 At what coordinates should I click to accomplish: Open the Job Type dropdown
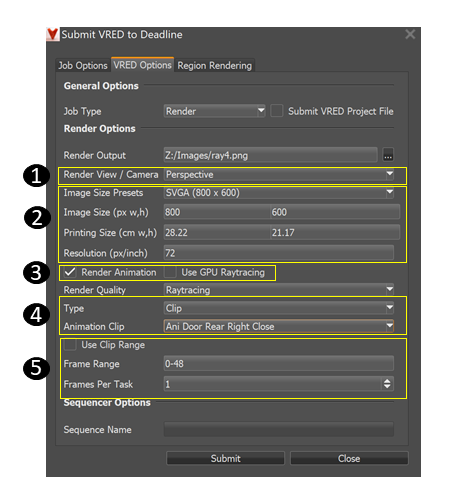[x=214, y=111]
